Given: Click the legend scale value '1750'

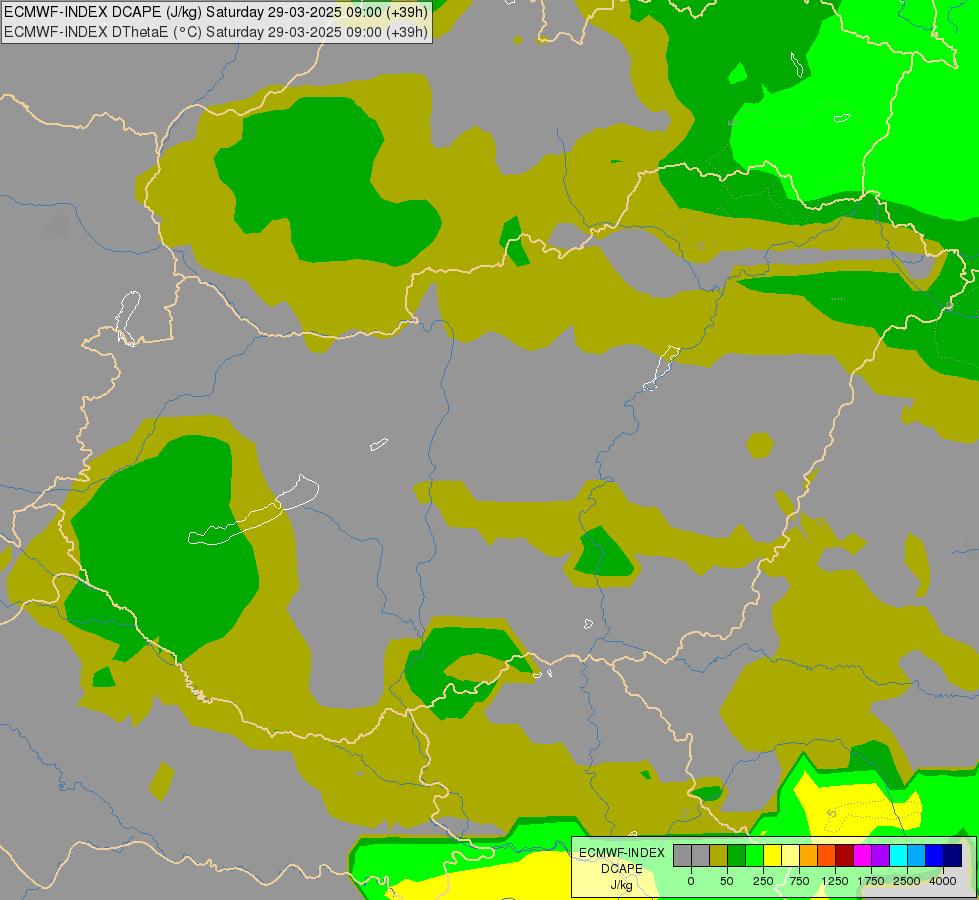Looking at the screenshot, I should 871,881.
